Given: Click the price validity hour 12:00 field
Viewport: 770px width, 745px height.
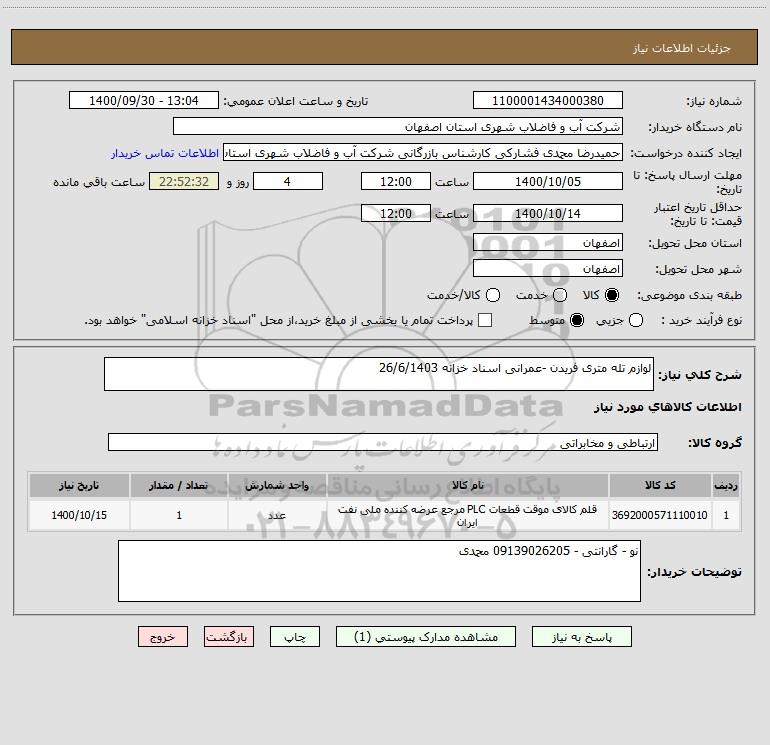Looking at the screenshot, I should tap(395, 213).
